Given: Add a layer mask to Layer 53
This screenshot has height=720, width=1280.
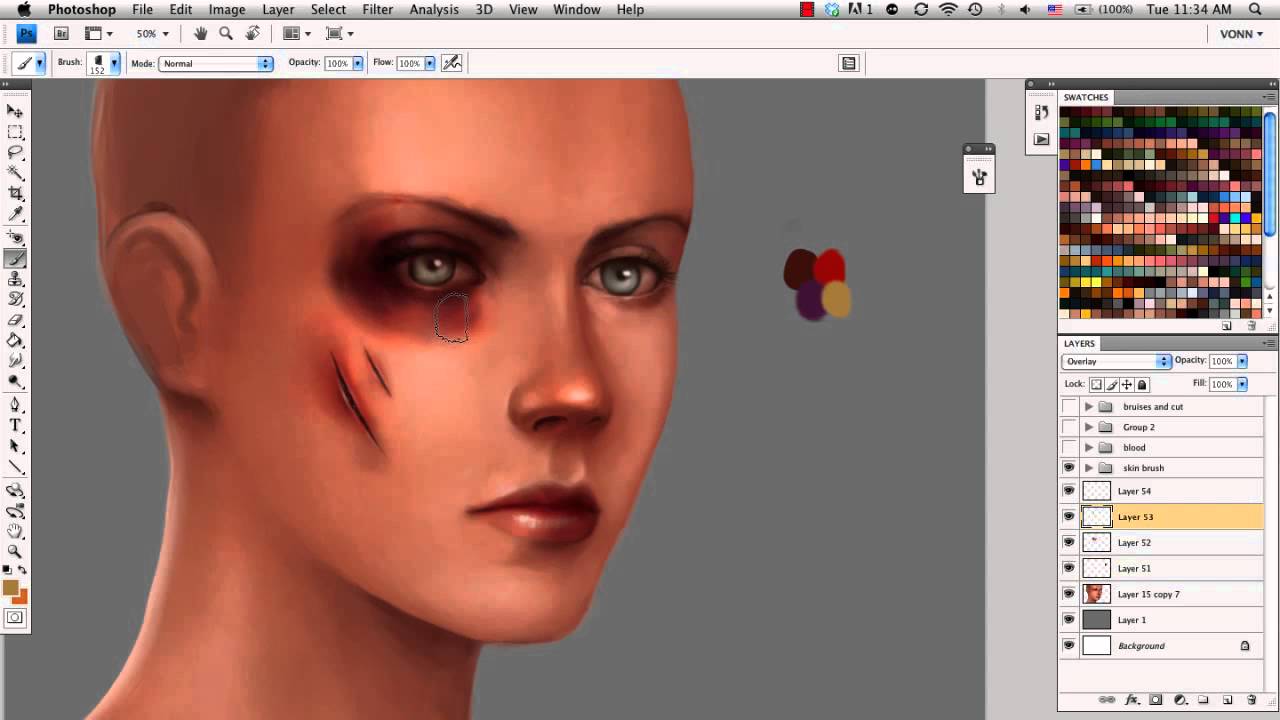Looking at the screenshot, I should [1155, 699].
